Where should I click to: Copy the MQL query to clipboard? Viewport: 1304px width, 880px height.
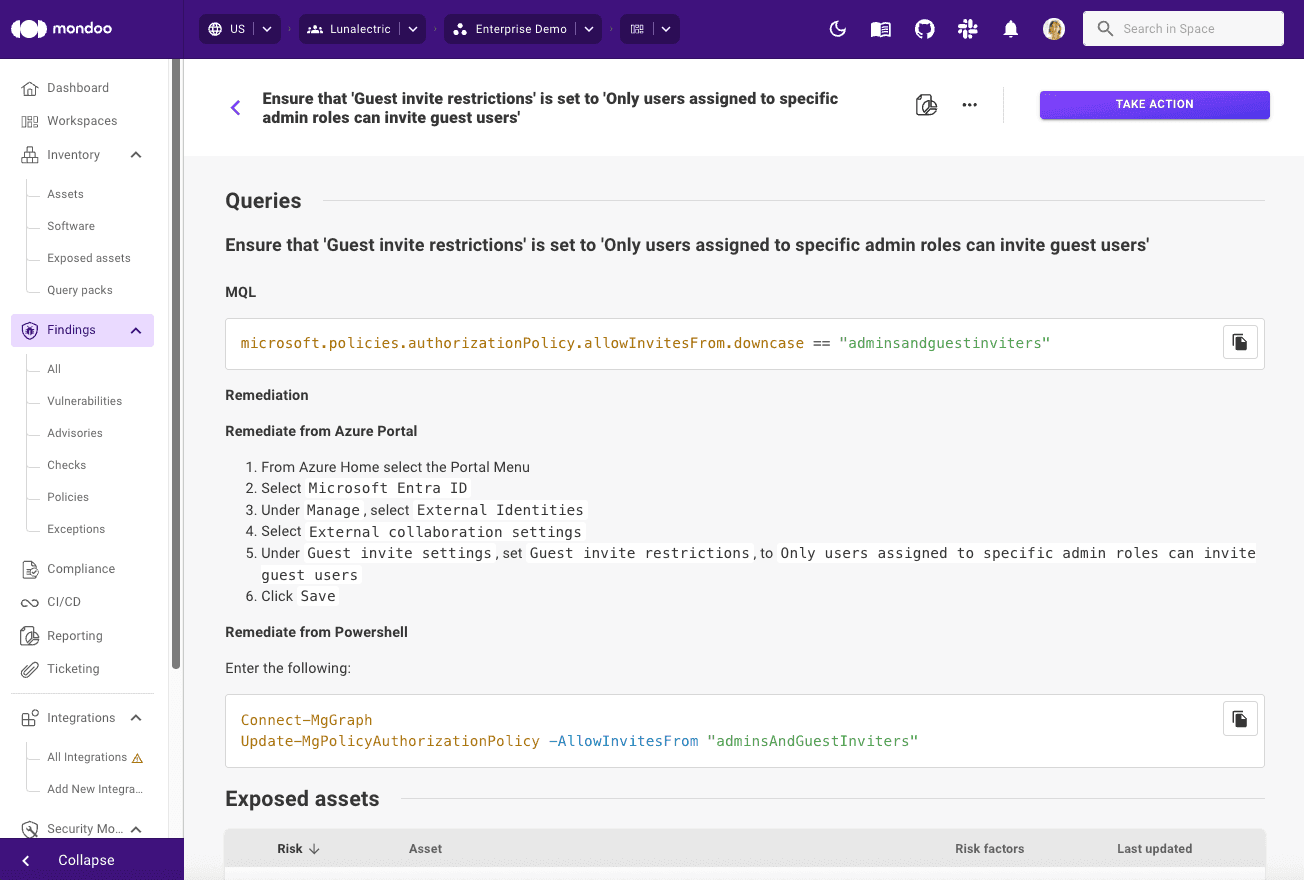1240,342
